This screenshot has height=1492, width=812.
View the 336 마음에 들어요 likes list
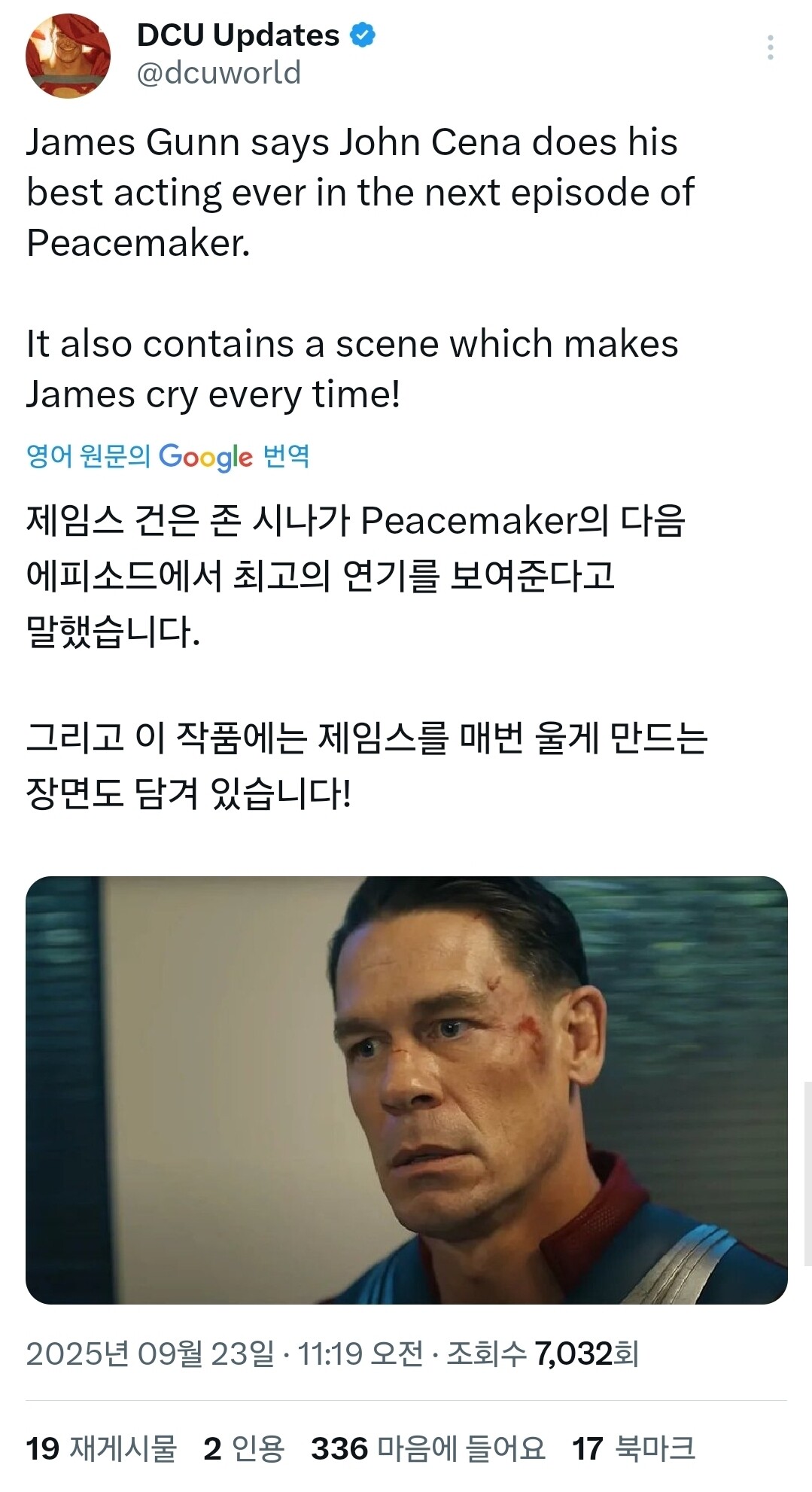(428, 1448)
